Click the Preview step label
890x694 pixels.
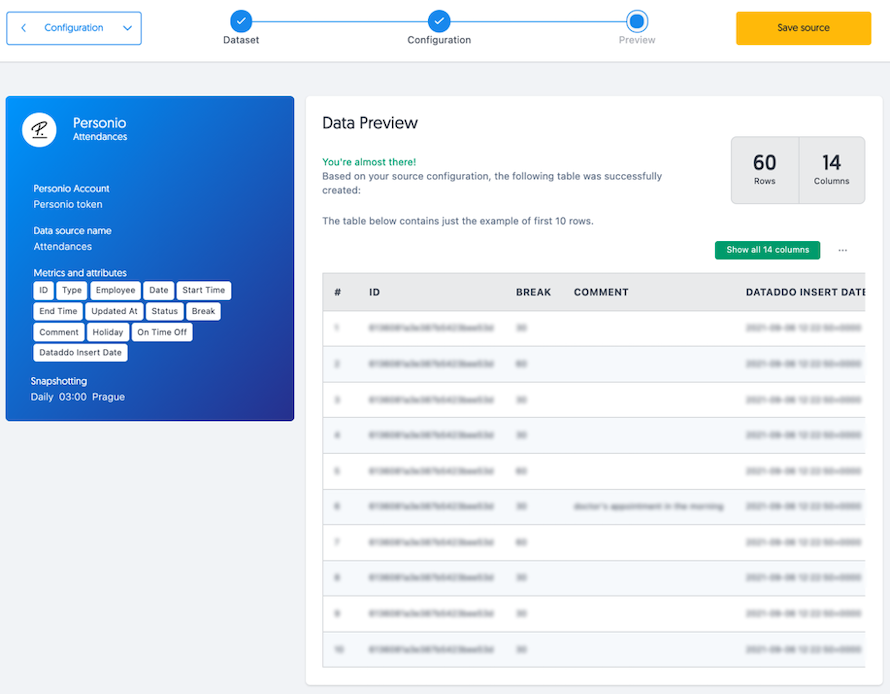pos(637,40)
